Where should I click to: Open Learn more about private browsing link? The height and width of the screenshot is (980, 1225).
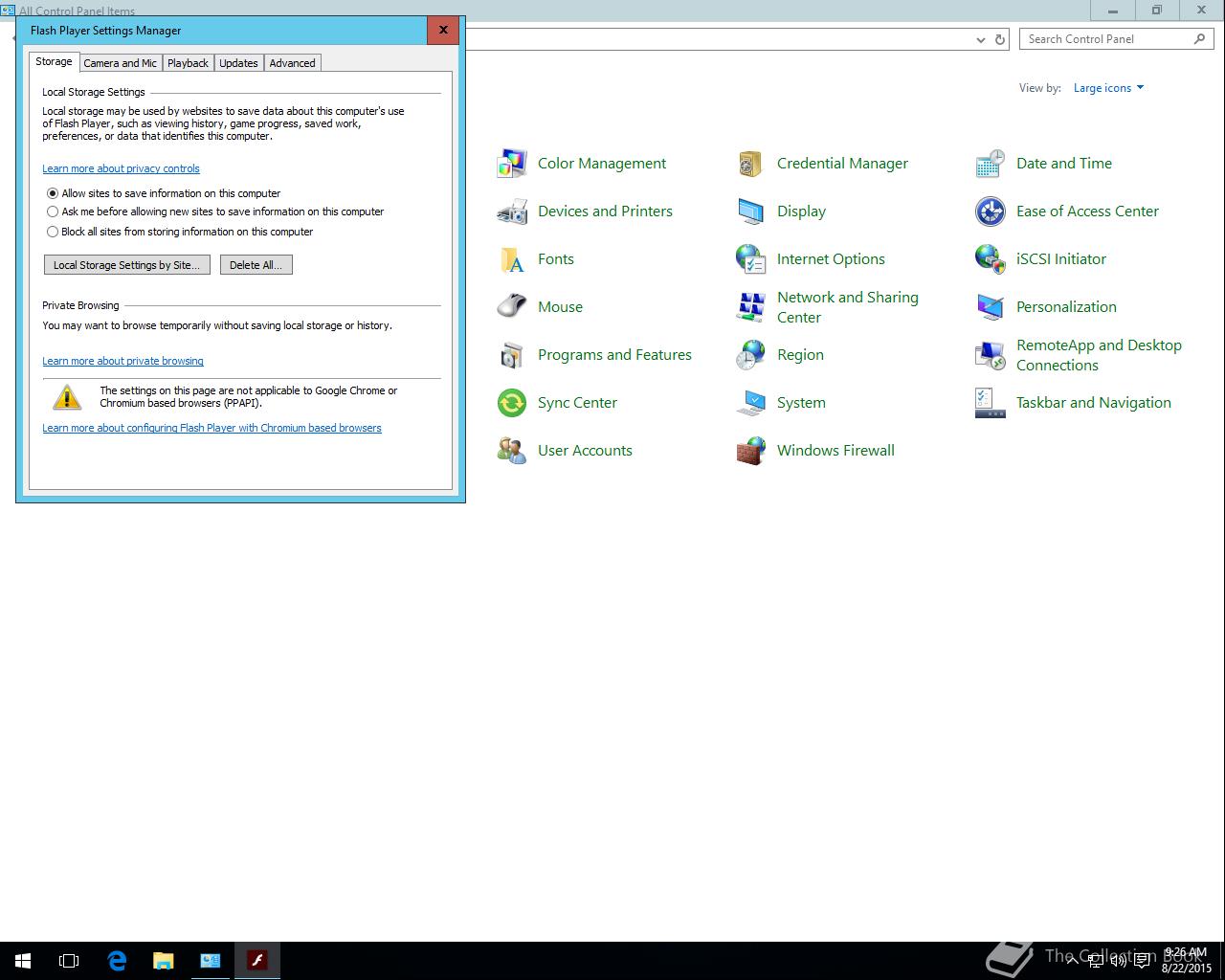coord(122,361)
